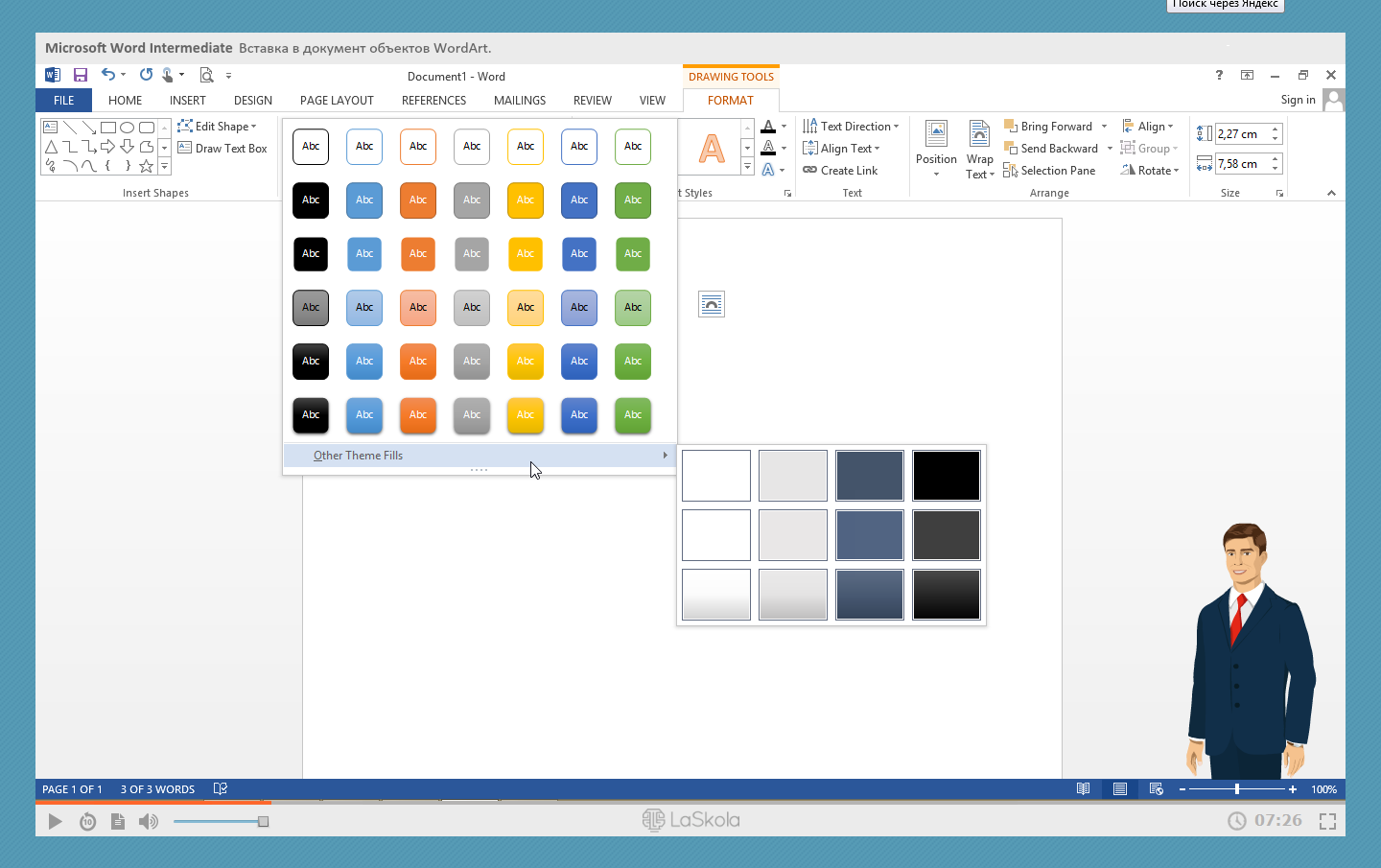This screenshot has width=1381, height=868.
Task: Click the Sign in link
Action: (x=1298, y=100)
